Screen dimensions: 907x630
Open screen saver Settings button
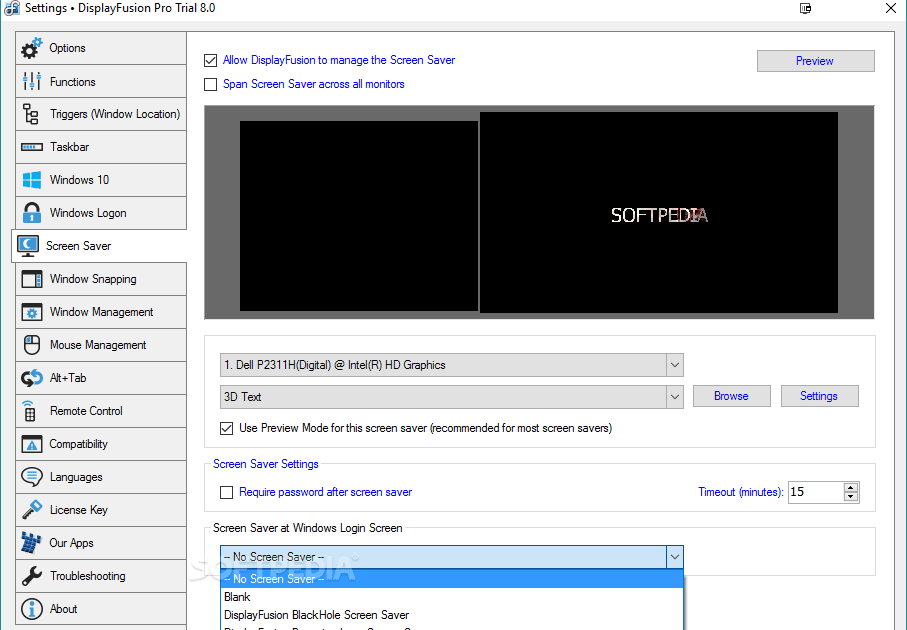[820, 396]
